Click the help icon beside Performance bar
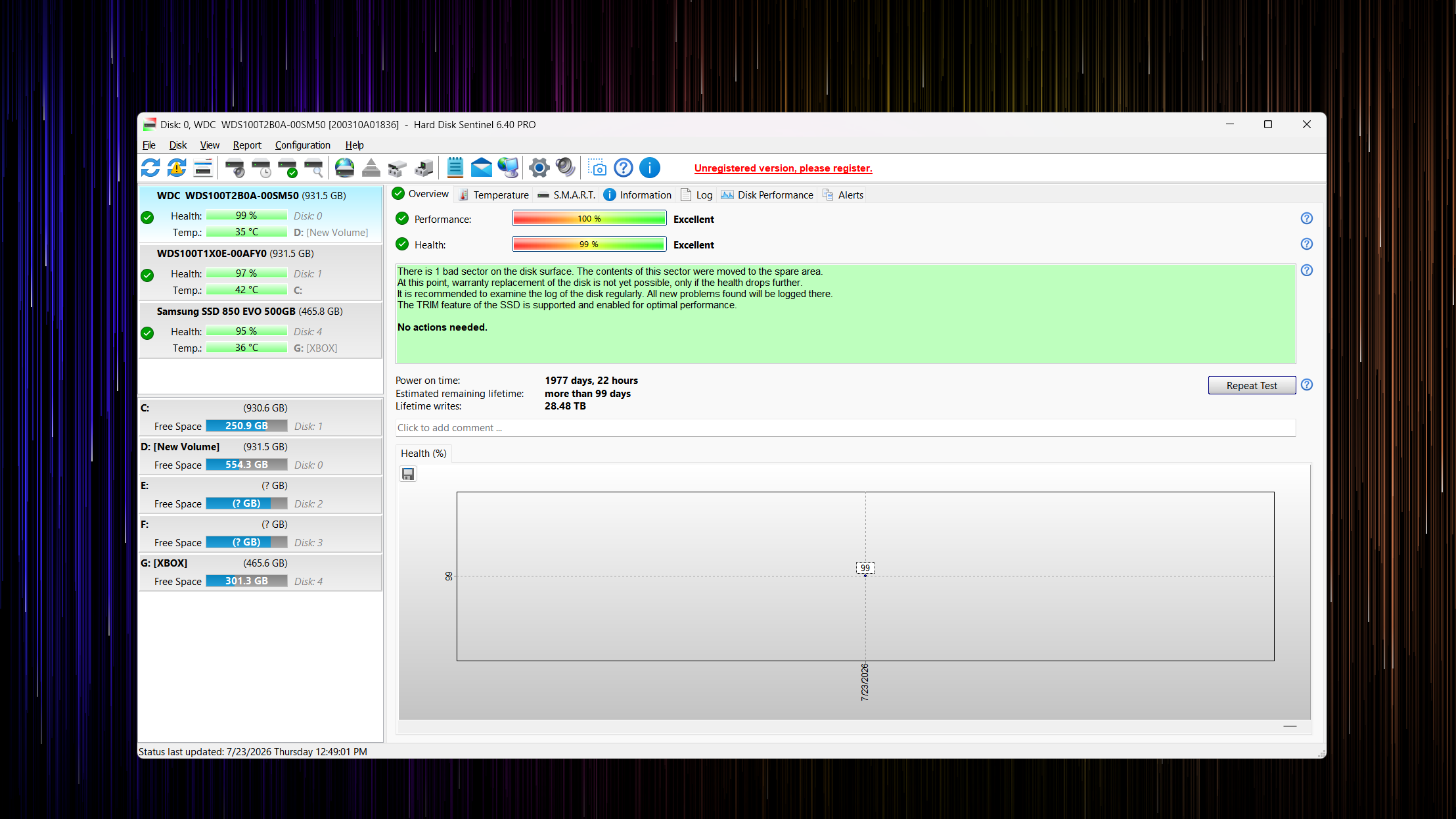Viewport: 1456px width, 819px height. pos(1306,218)
